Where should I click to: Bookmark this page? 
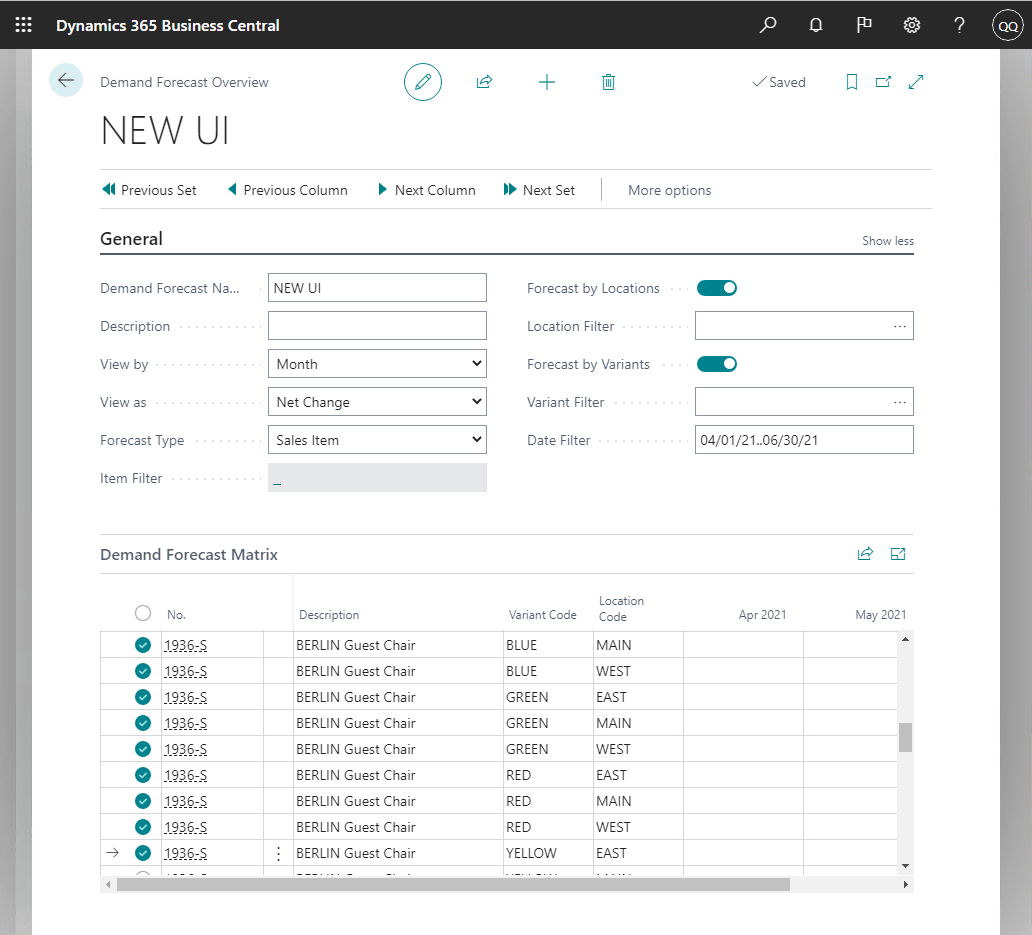(852, 82)
